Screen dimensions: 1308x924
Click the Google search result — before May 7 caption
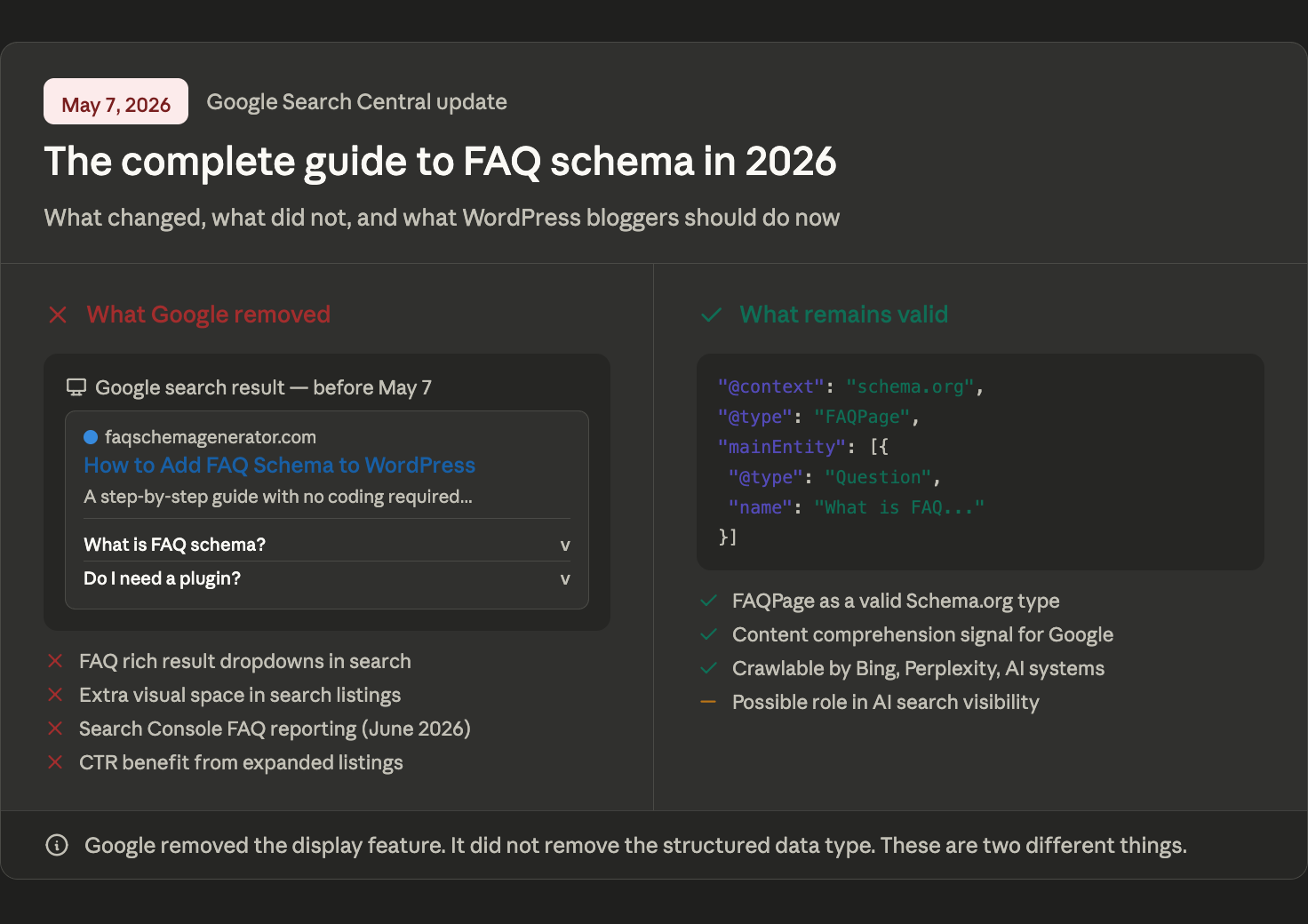tap(263, 387)
